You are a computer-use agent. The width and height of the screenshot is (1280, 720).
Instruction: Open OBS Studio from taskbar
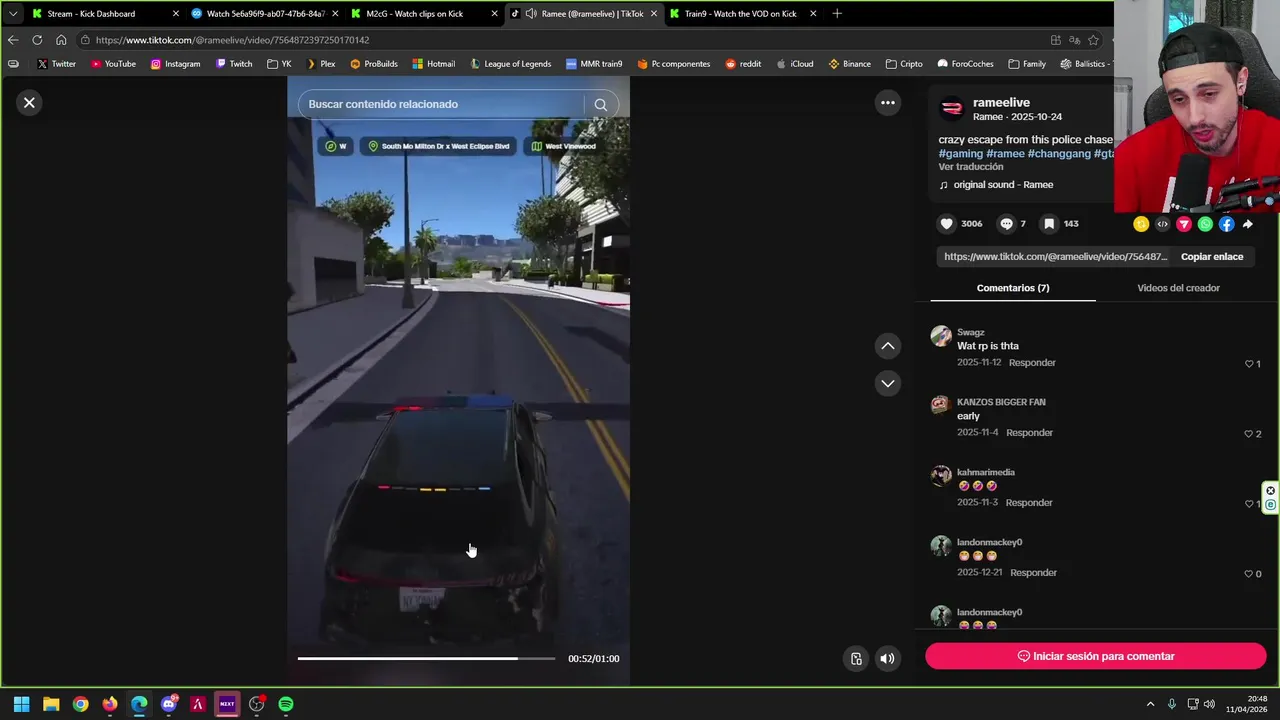[x=256, y=704]
